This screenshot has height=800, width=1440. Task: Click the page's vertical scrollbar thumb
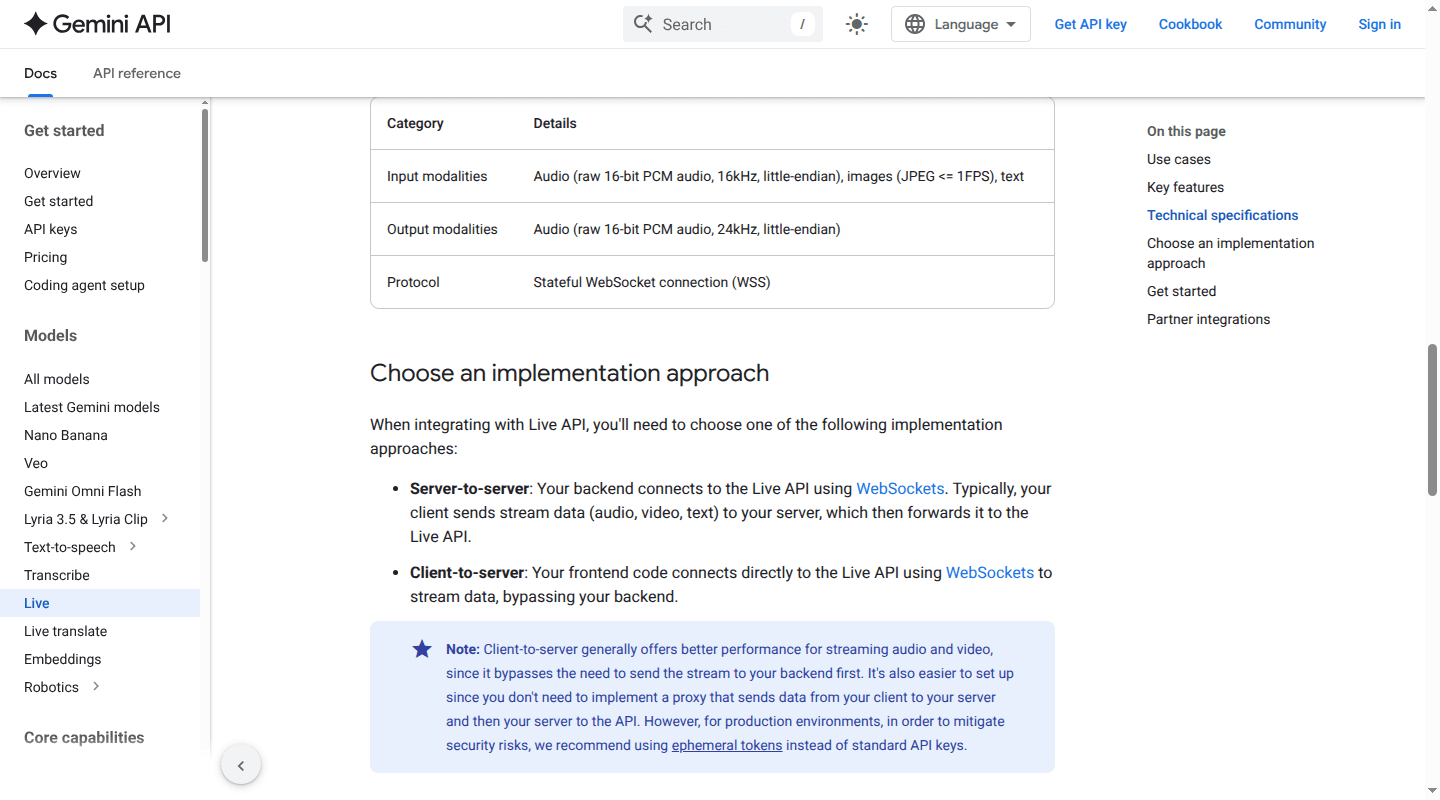[1433, 420]
